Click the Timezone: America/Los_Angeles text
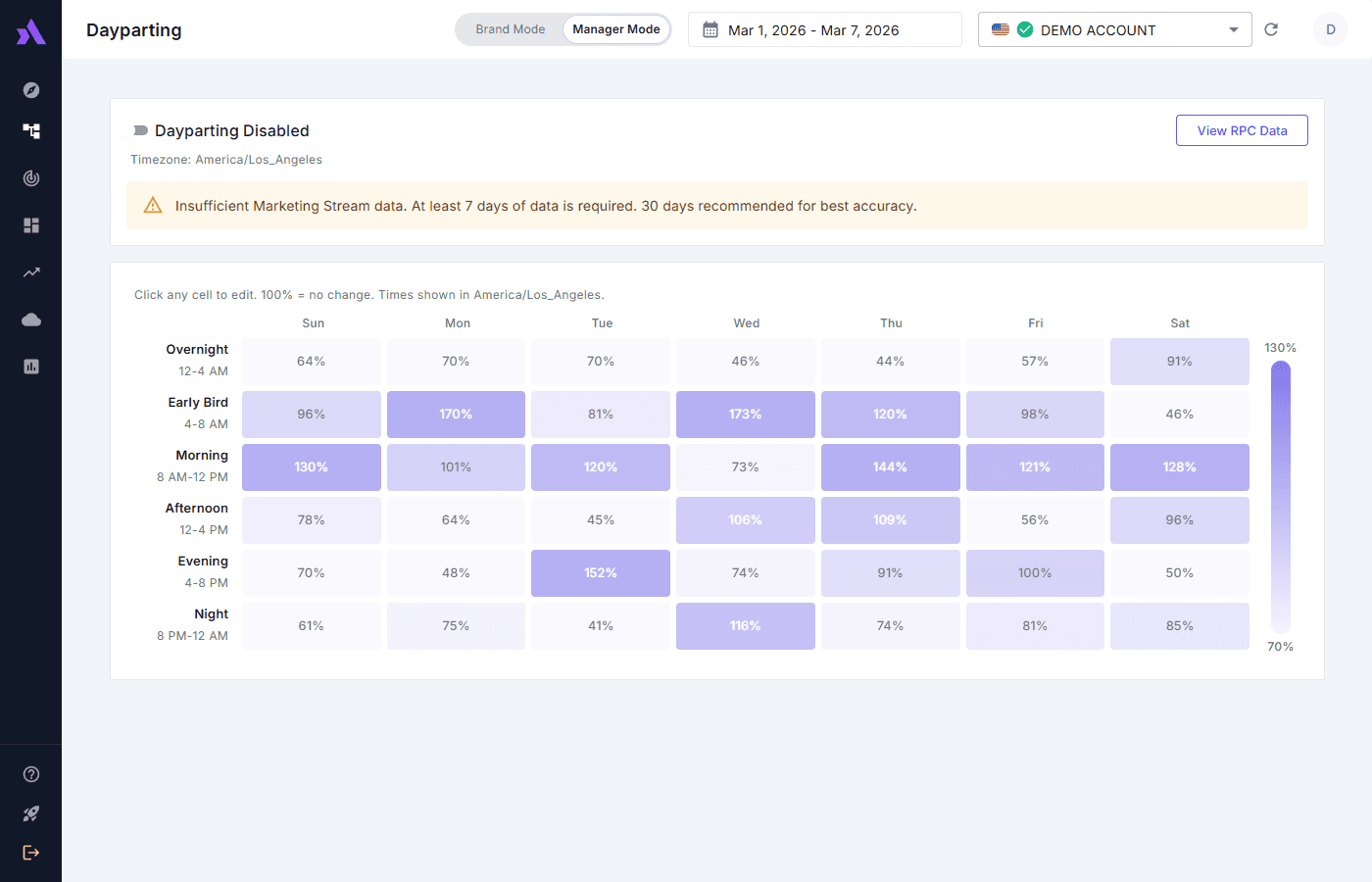 [226, 160]
